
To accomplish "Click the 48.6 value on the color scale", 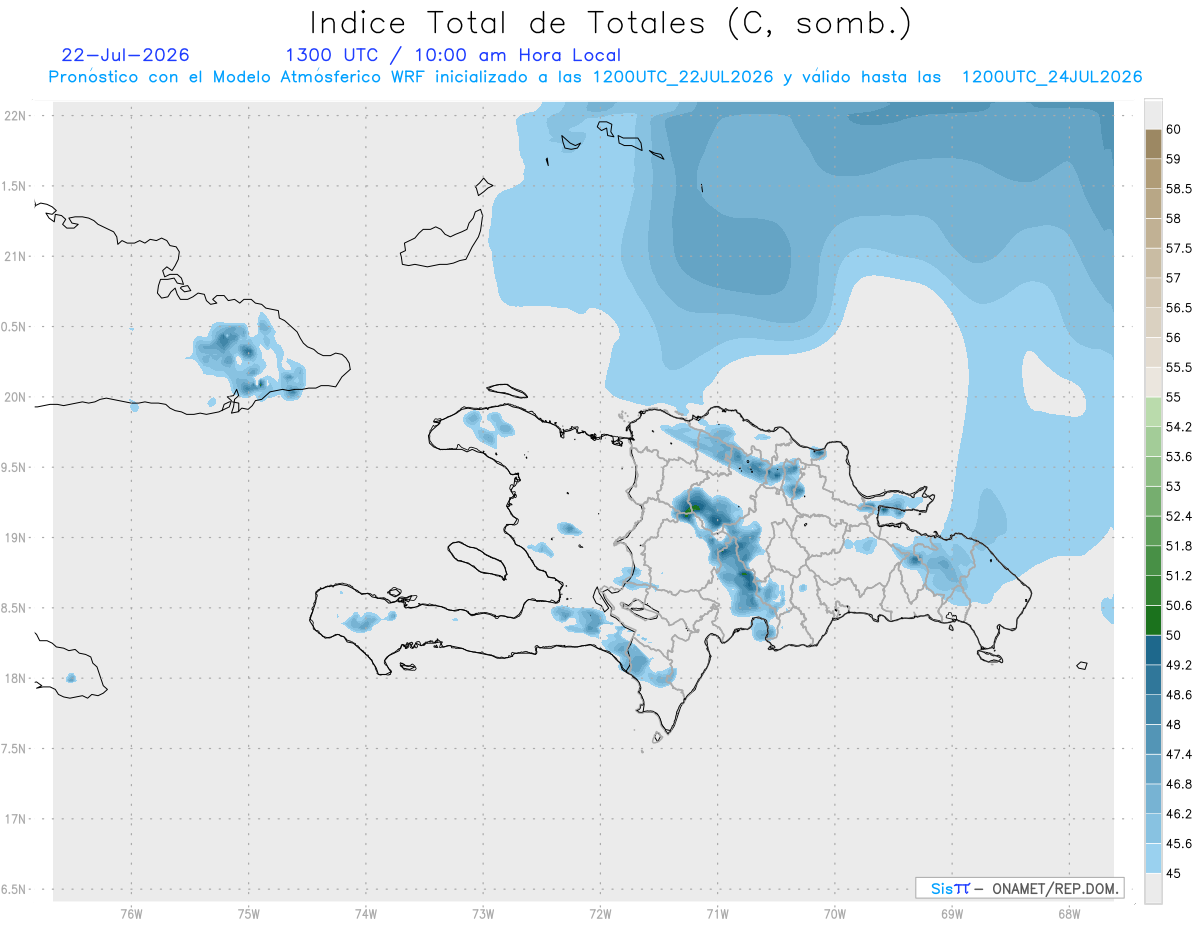I will pyautogui.click(x=1179, y=695).
